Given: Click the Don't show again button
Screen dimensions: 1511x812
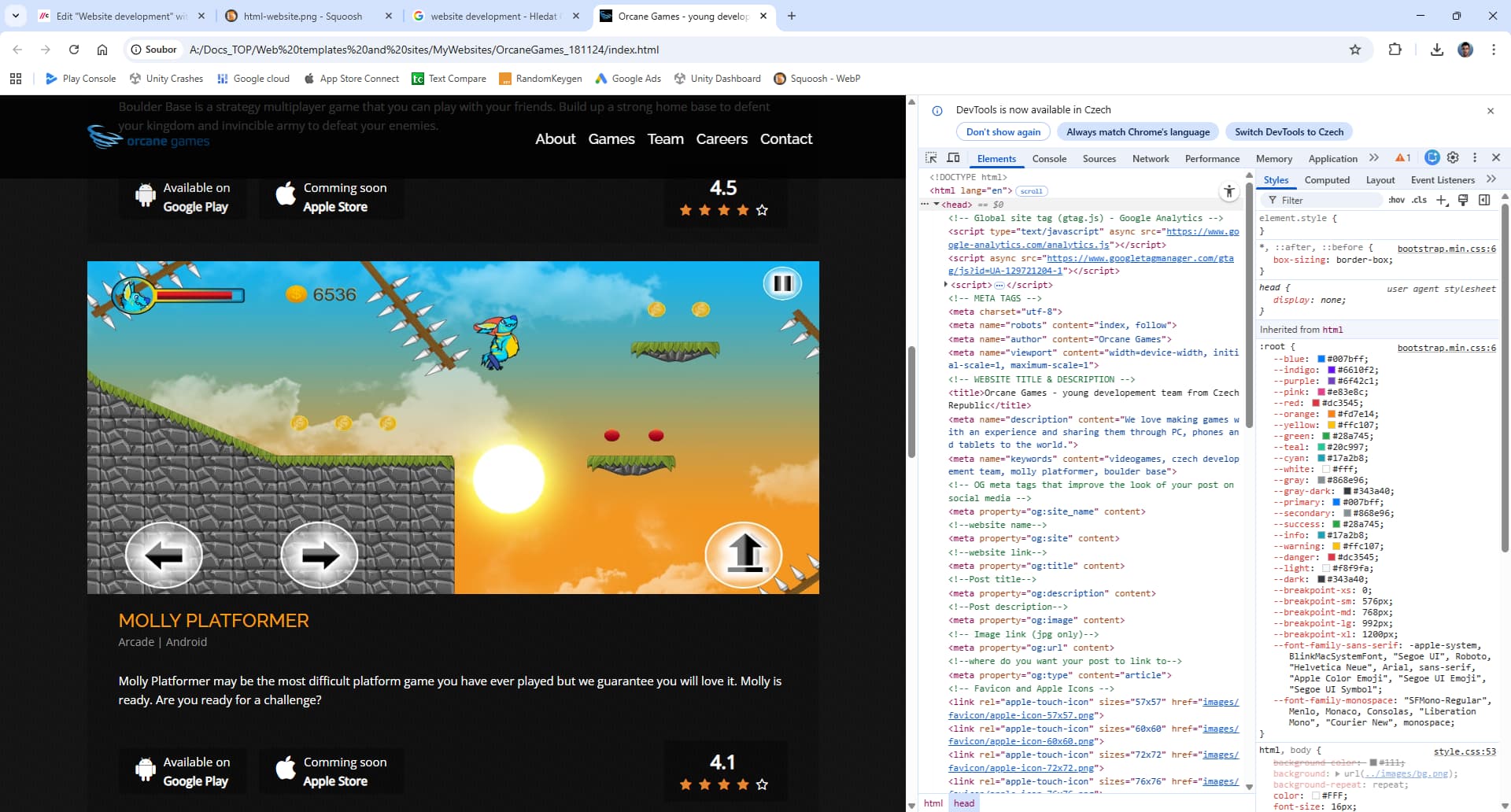Looking at the screenshot, I should point(1003,131).
